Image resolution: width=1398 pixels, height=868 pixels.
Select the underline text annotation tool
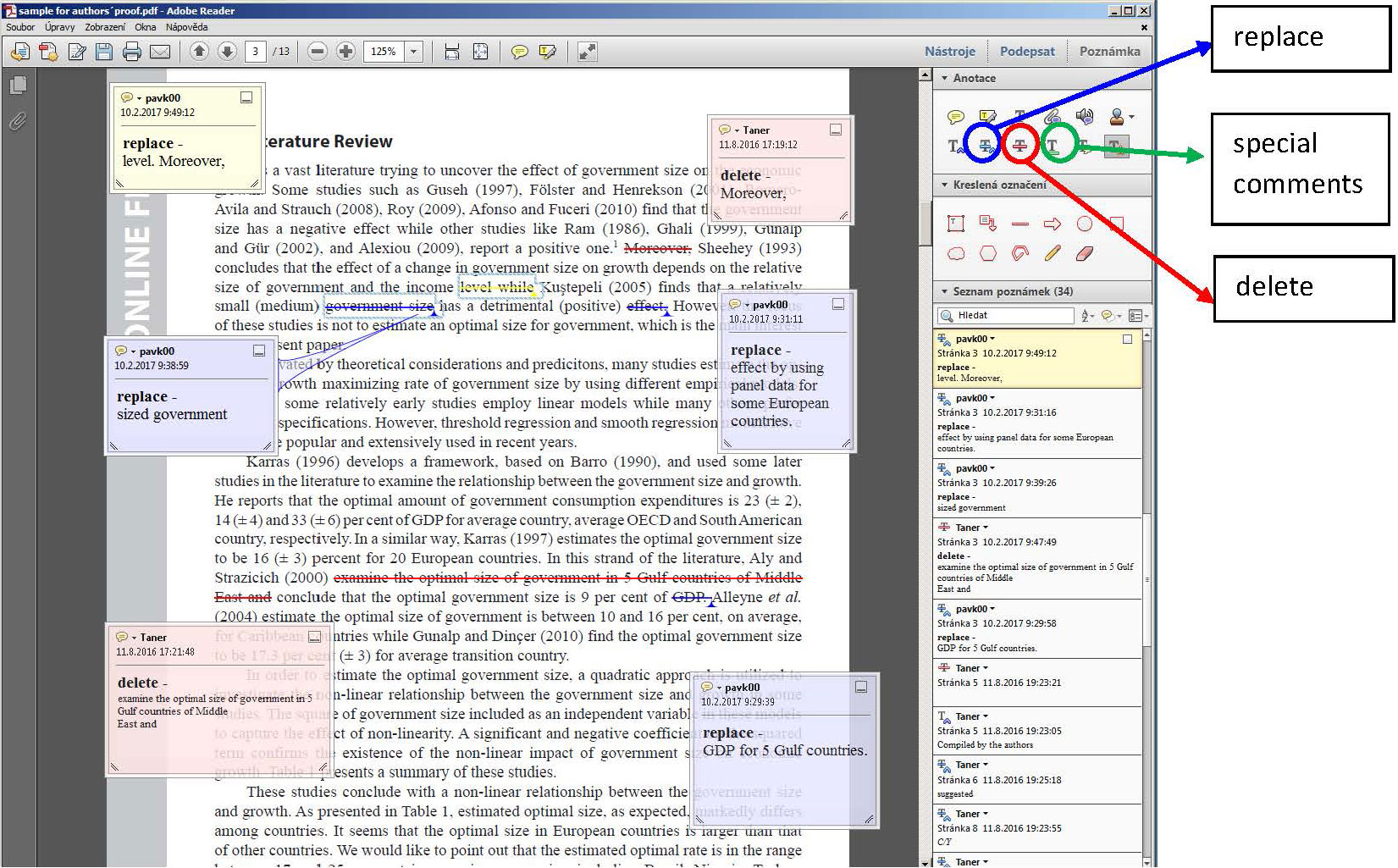point(1053,146)
